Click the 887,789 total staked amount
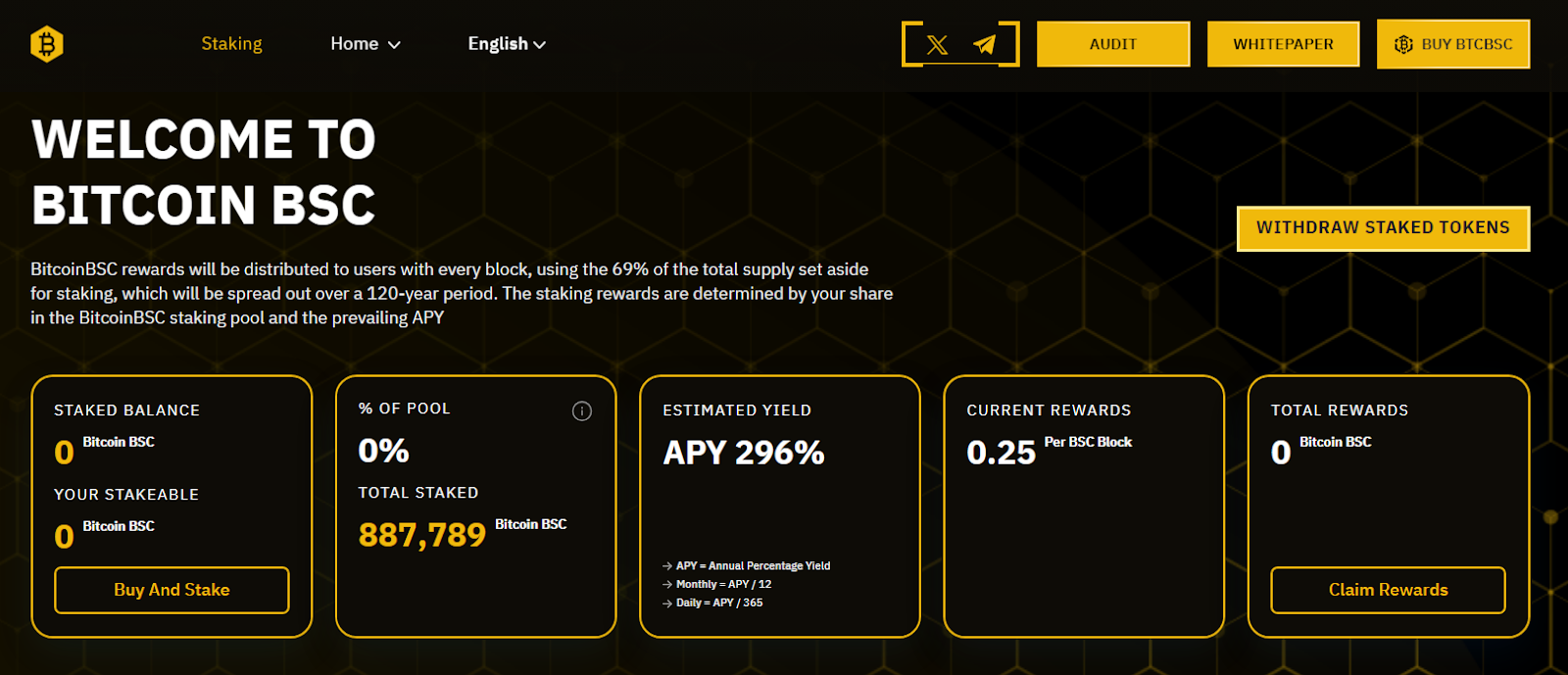1568x675 pixels. (x=422, y=535)
